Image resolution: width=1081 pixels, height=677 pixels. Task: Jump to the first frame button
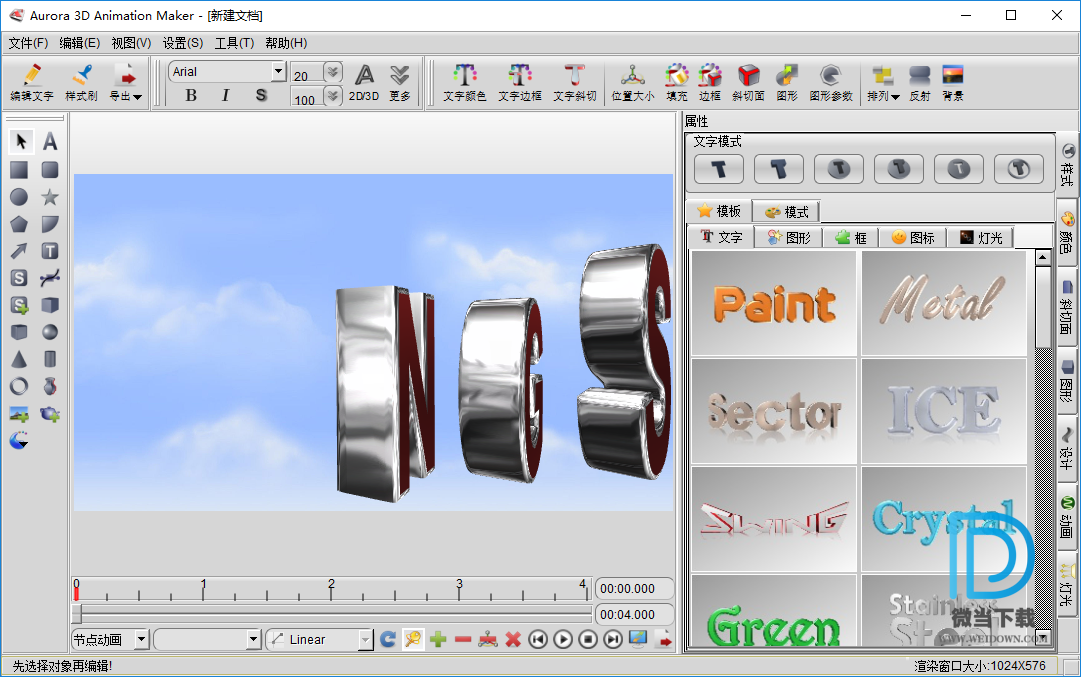pos(538,640)
